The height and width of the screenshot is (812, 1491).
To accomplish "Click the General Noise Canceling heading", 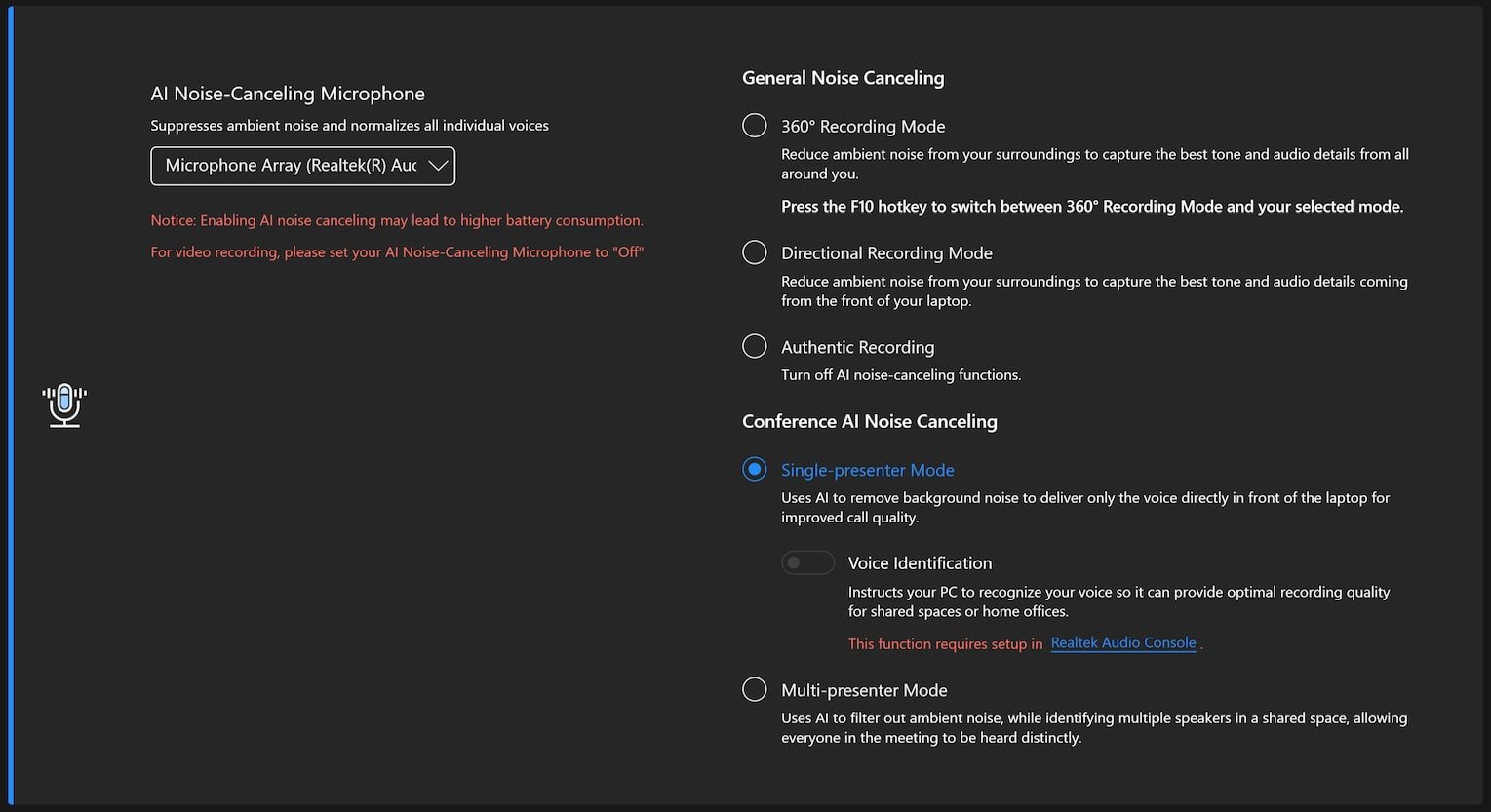I will [844, 78].
